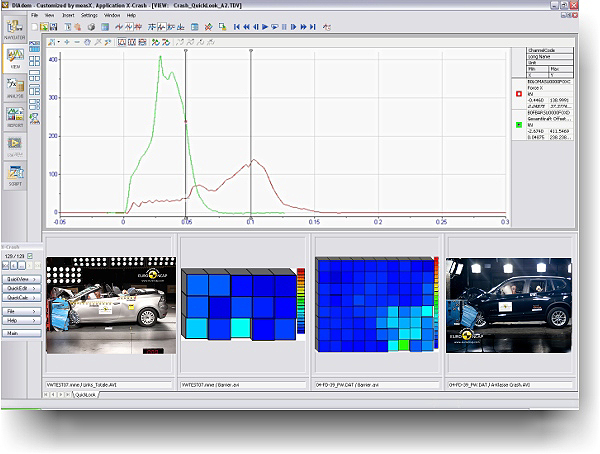Open the NAVIGATOR panel in sidebar
The width and height of the screenshot is (600, 454).
coord(15,29)
